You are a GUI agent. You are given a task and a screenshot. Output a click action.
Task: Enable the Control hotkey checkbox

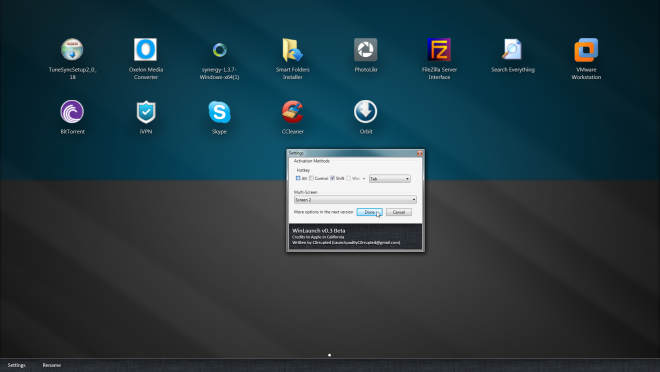(311, 178)
